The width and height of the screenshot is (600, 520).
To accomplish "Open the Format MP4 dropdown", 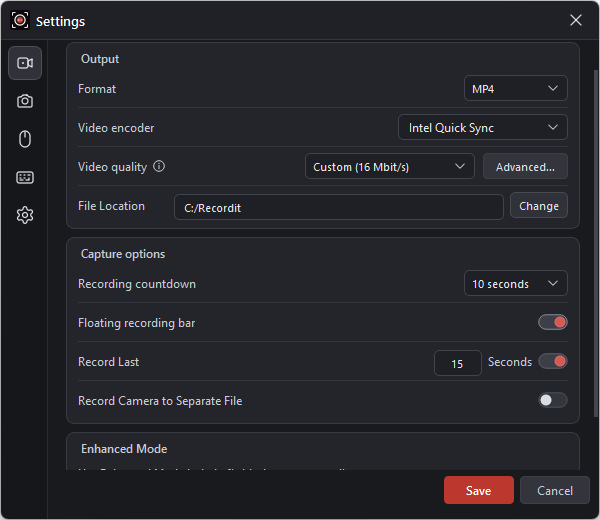I will 515,88.
